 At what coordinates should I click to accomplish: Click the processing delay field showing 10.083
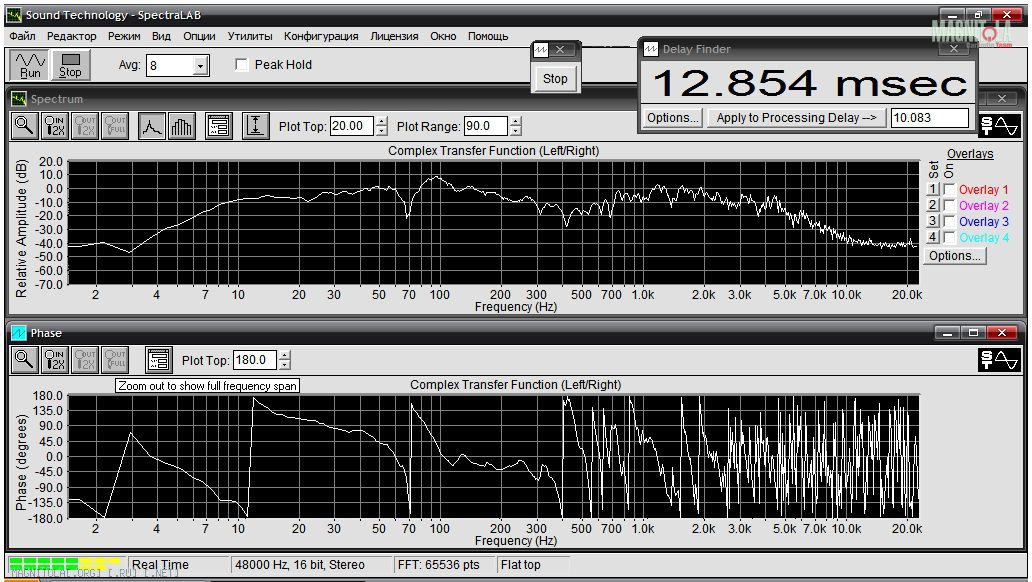pos(929,118)
